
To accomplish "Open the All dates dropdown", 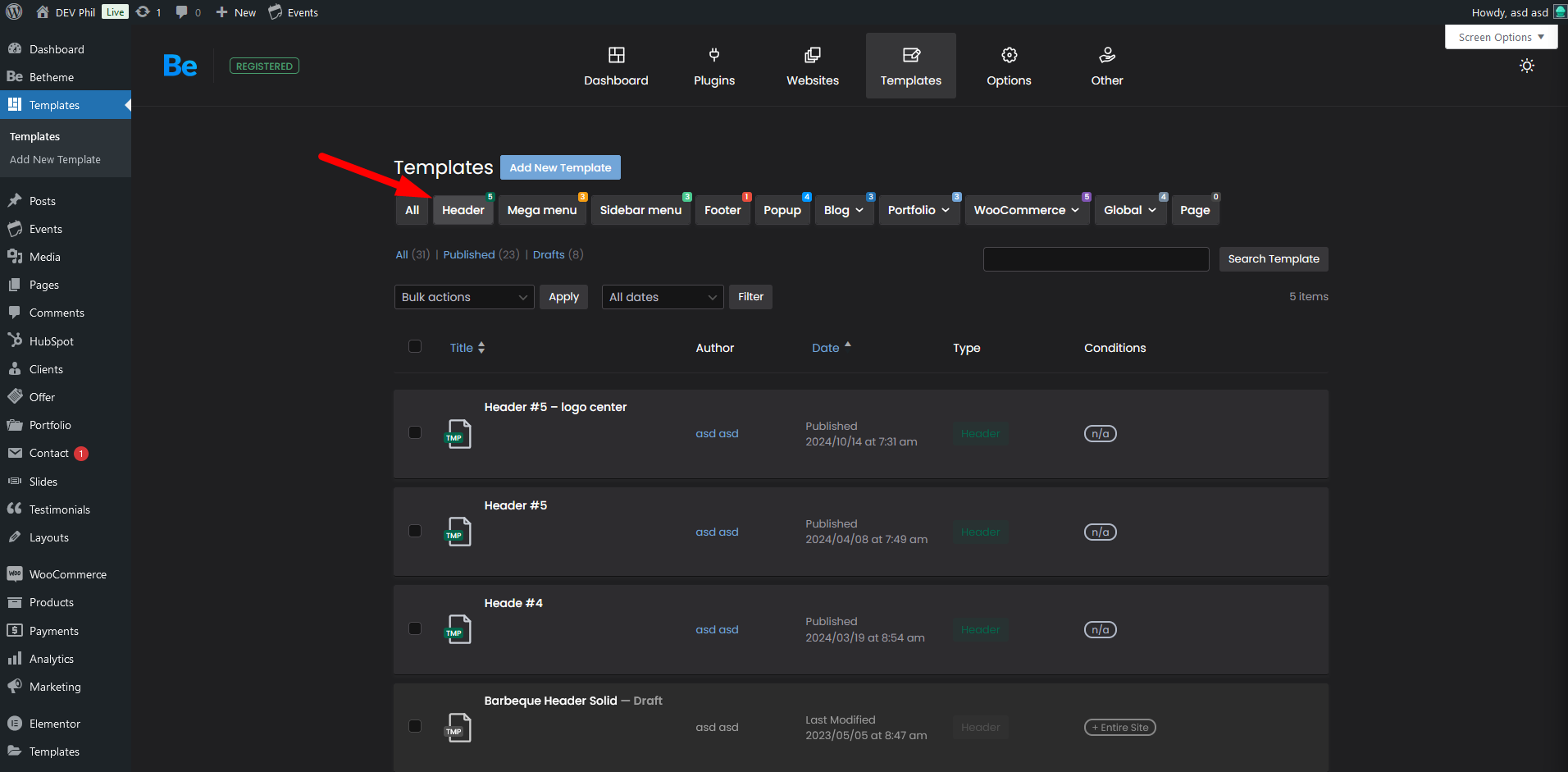I will [663, 297].
